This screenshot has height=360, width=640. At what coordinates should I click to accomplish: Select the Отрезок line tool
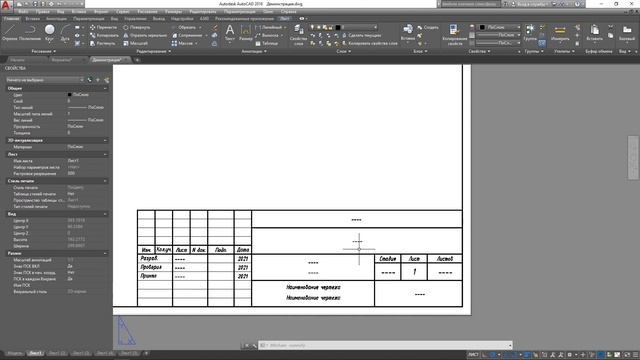[9, 33]
